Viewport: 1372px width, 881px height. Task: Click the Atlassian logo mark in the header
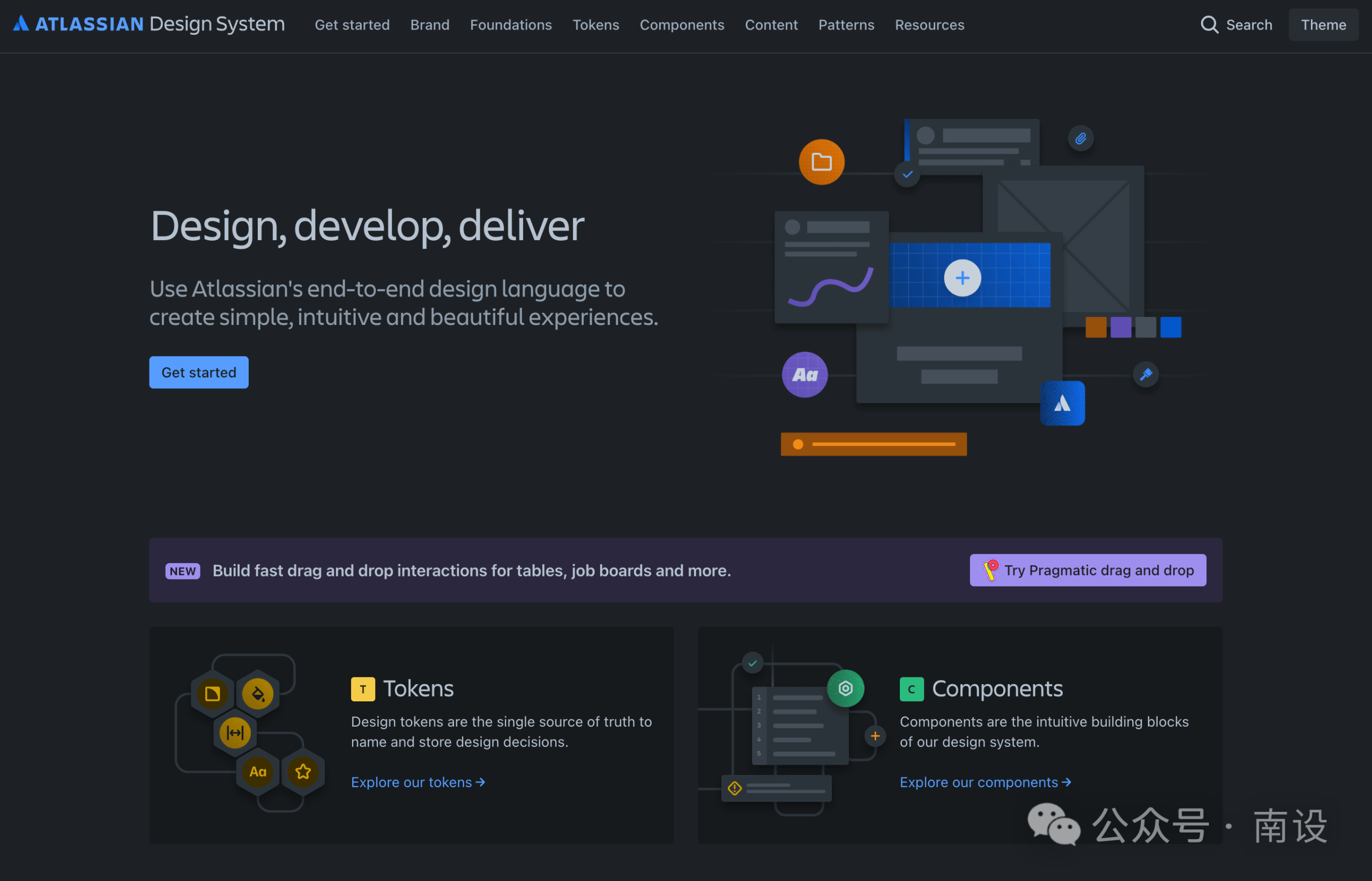pyautogui.click(x=21, y=24)
